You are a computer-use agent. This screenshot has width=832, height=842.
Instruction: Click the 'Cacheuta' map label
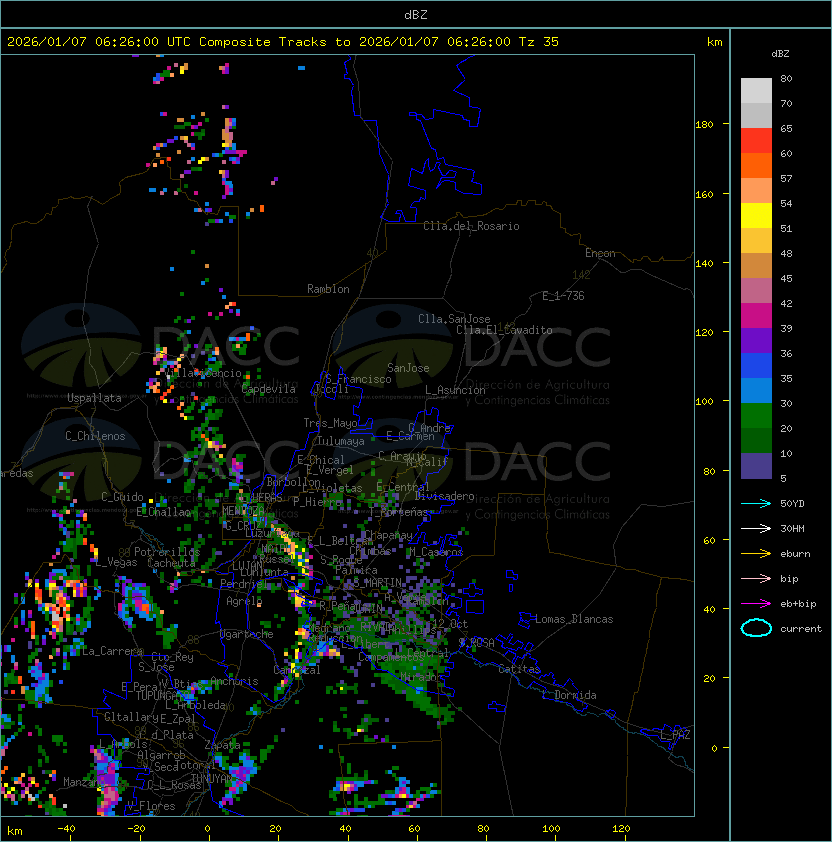coord(171,563)
